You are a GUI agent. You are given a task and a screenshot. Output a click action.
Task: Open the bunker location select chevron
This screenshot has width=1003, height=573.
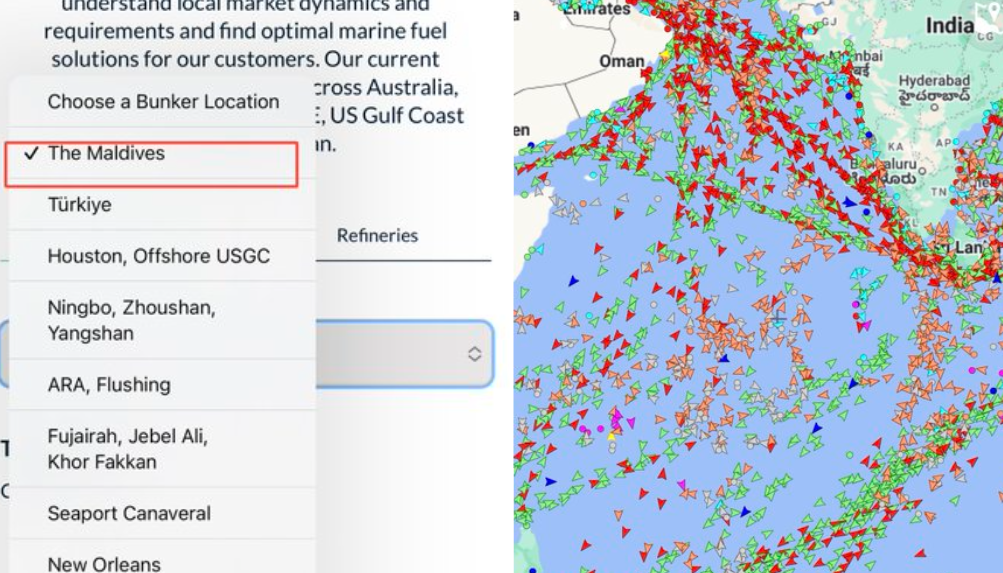[474, 354]
